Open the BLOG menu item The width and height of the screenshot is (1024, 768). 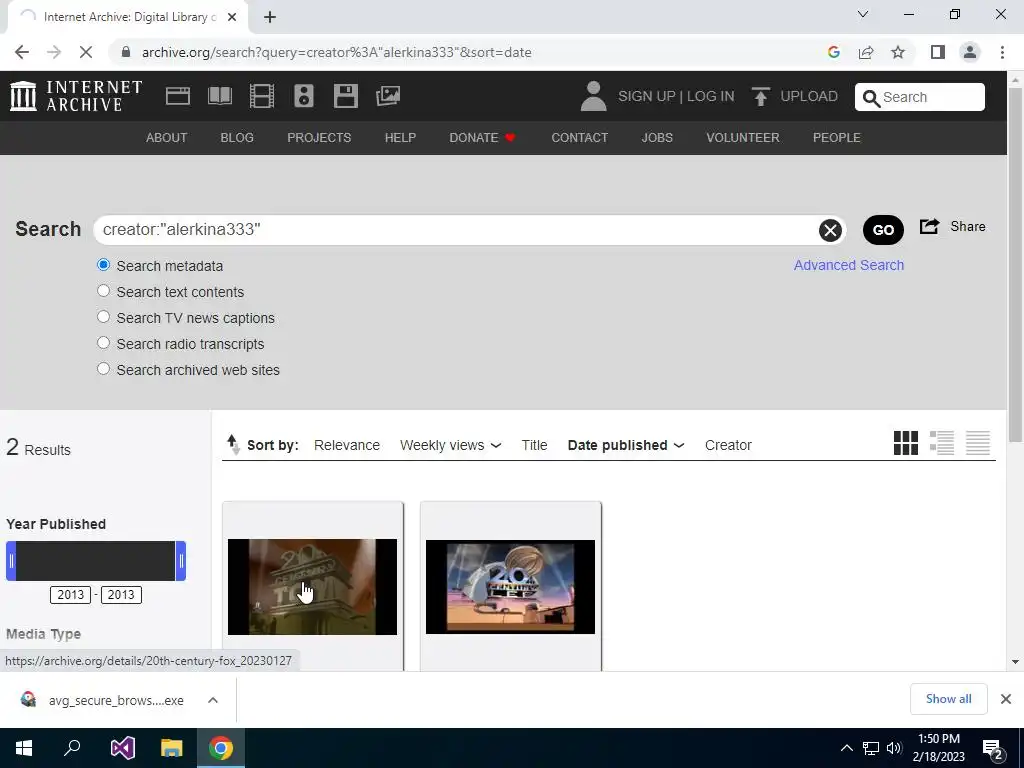coord(237,138)
